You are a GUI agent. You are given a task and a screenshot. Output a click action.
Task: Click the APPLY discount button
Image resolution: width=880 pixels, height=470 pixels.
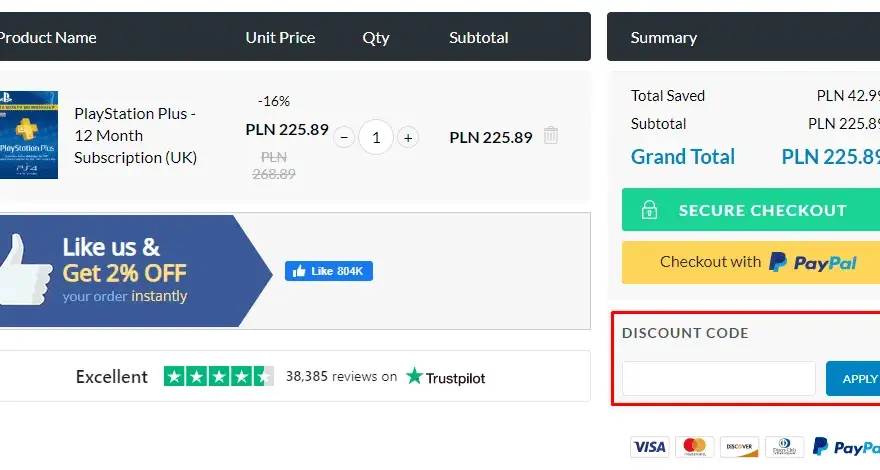pyautogui.click(x=853, y=378)
